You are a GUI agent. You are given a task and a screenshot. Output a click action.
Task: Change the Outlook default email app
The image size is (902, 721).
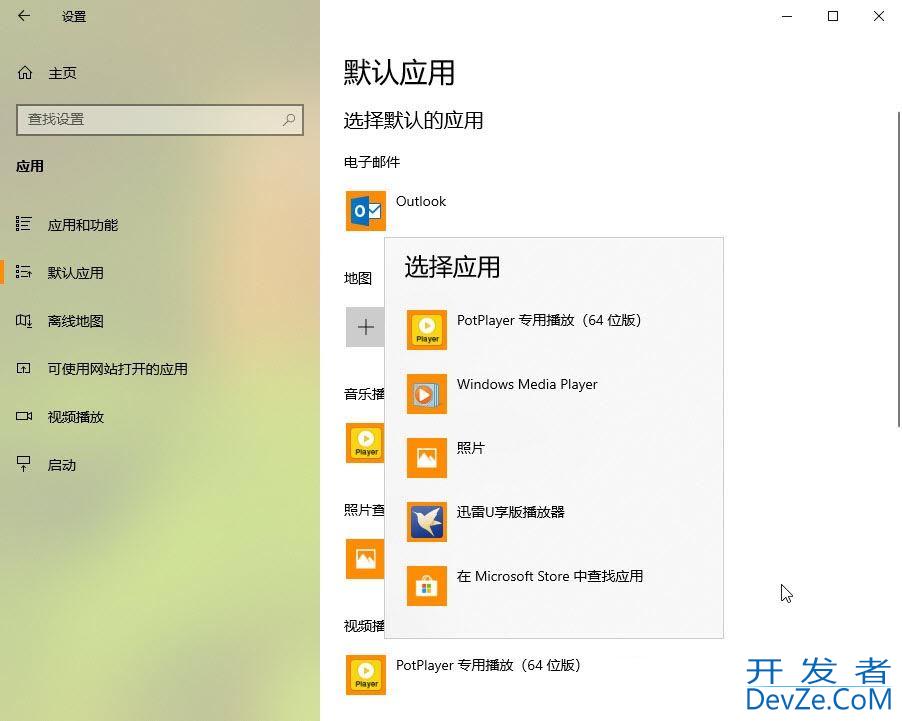coord(421,201)
